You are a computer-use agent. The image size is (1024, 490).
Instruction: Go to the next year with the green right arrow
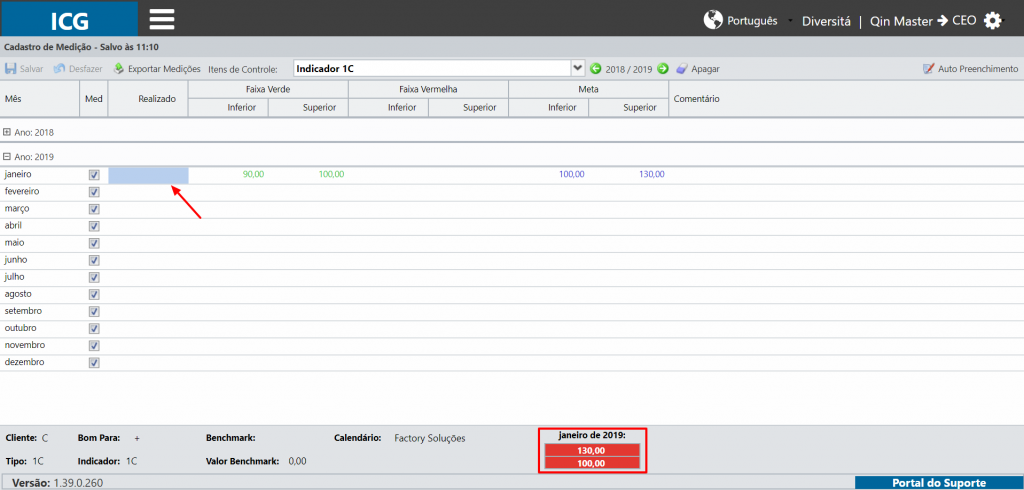[662, 69]
